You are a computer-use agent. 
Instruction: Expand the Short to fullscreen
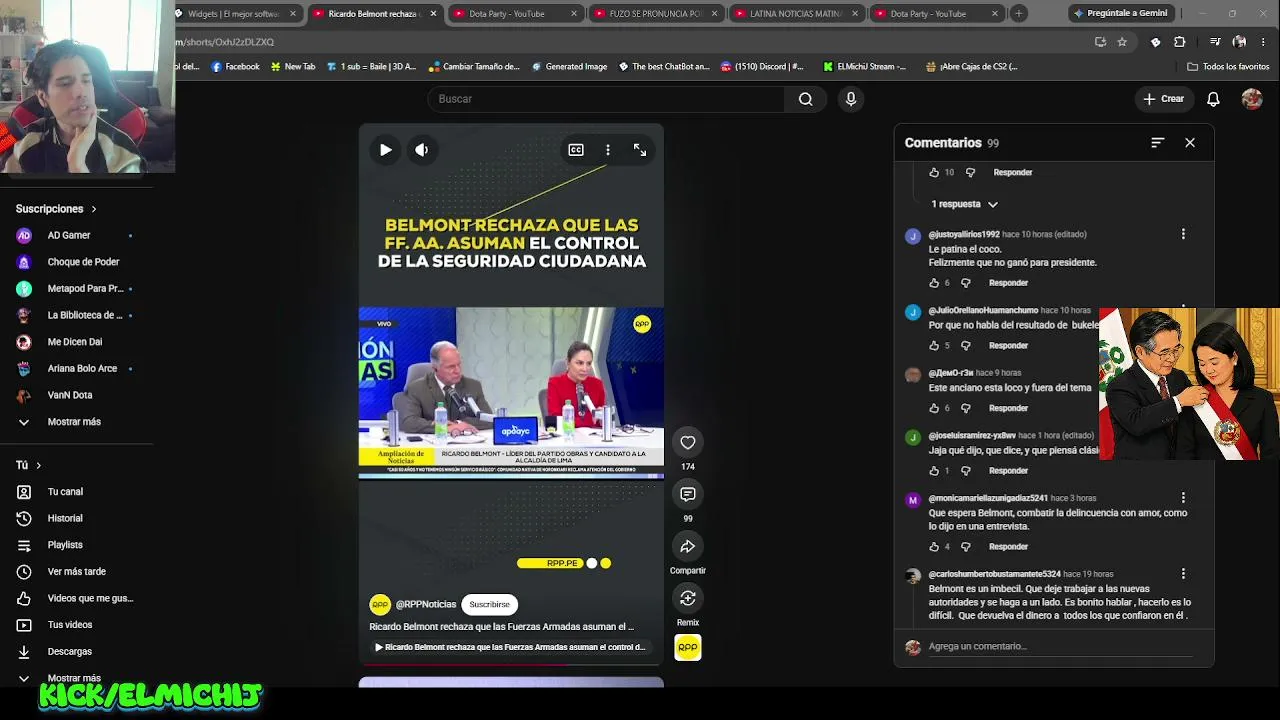tap(640, 150)
